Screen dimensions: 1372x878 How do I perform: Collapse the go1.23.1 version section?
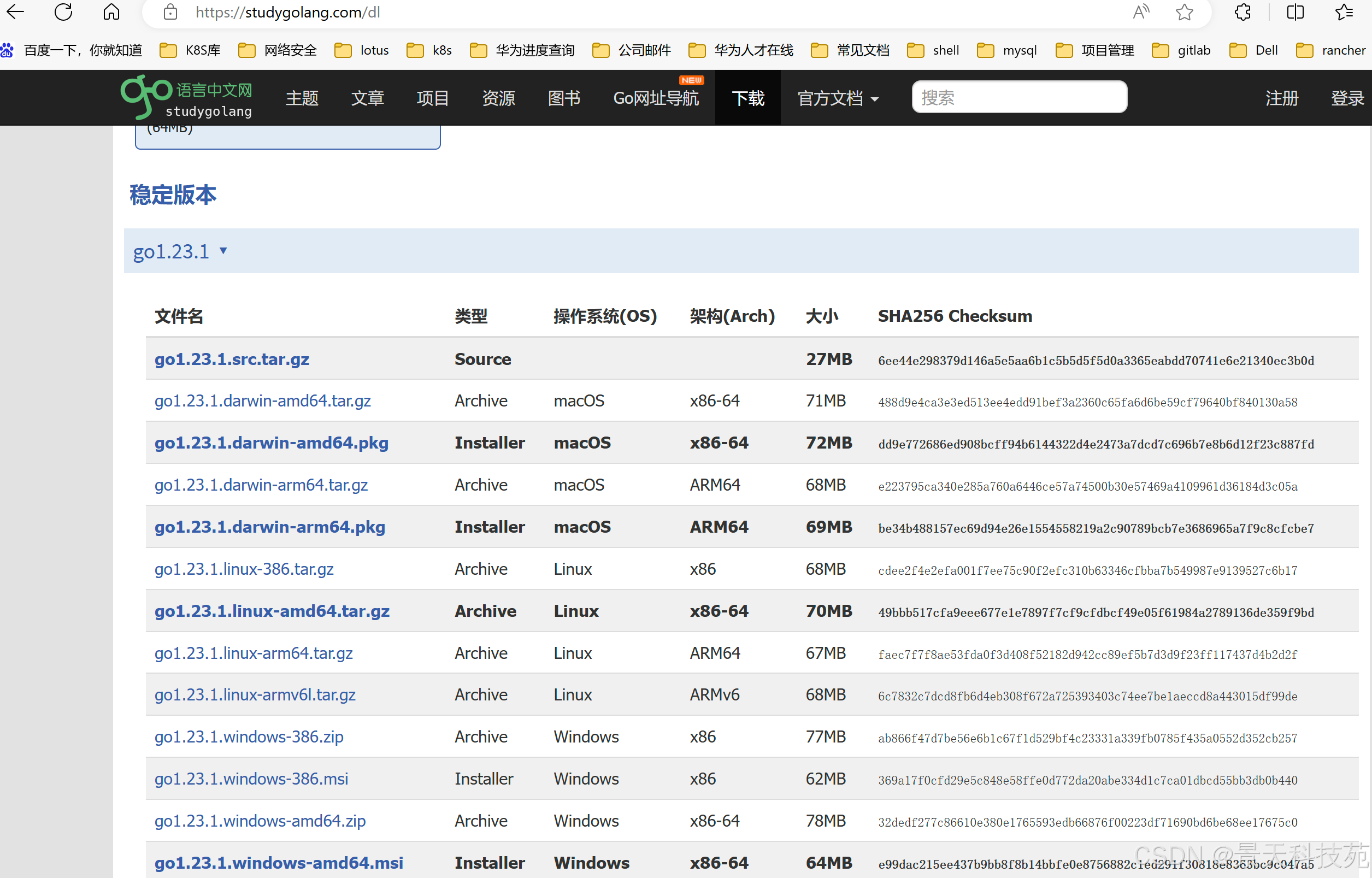pyautogui.click(x=180, y=251)
